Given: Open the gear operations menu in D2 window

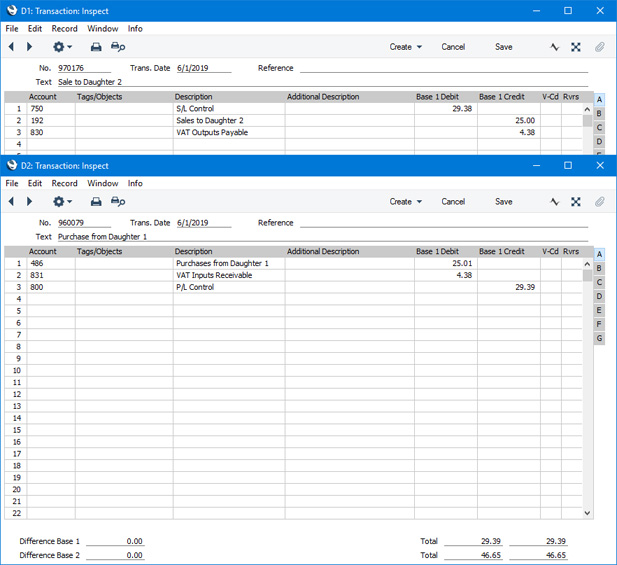Looking at the screenshot, I should tap(63, 201).
